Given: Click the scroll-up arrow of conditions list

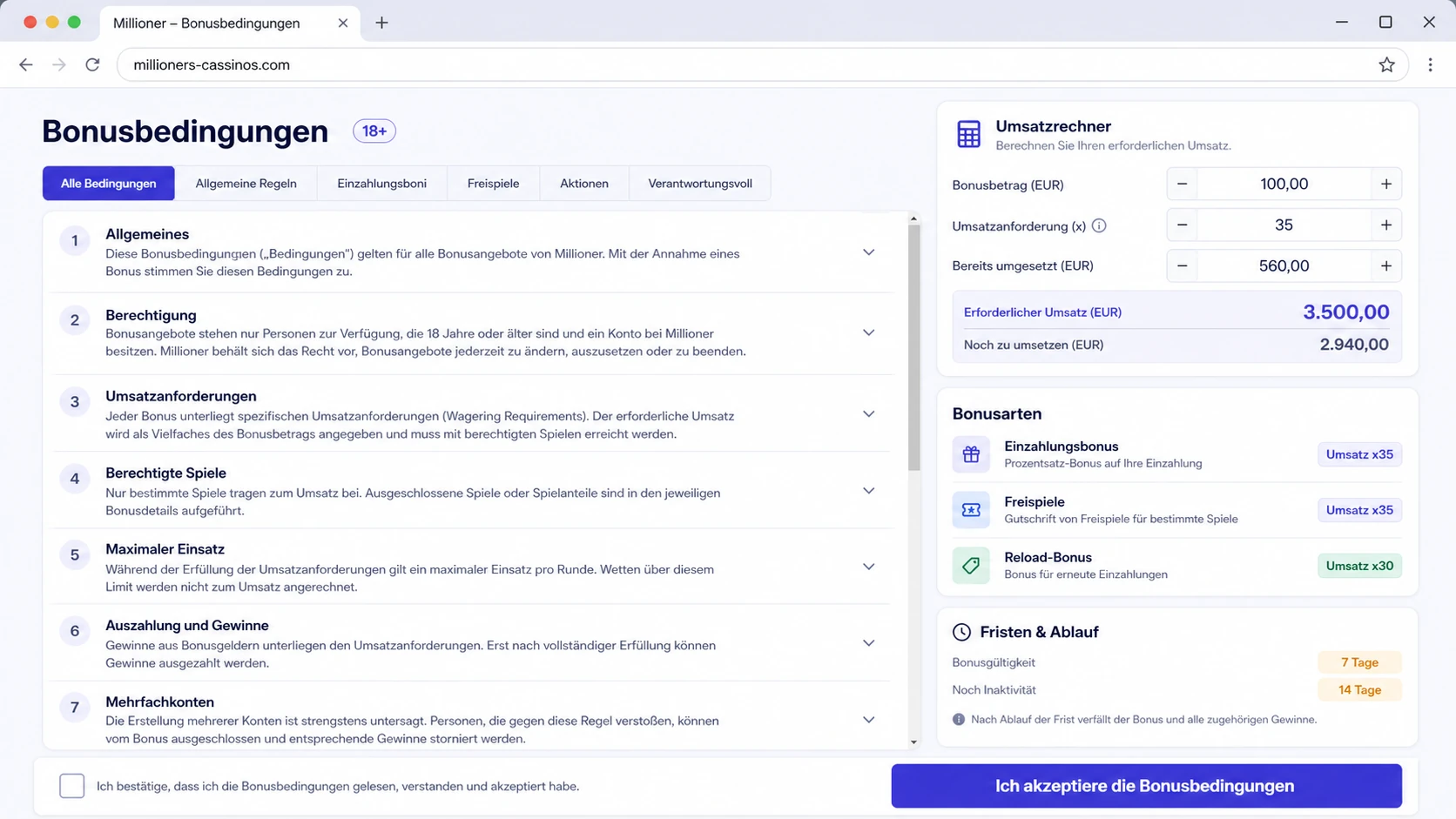Looking at the screenshot, I should (913, 218).
